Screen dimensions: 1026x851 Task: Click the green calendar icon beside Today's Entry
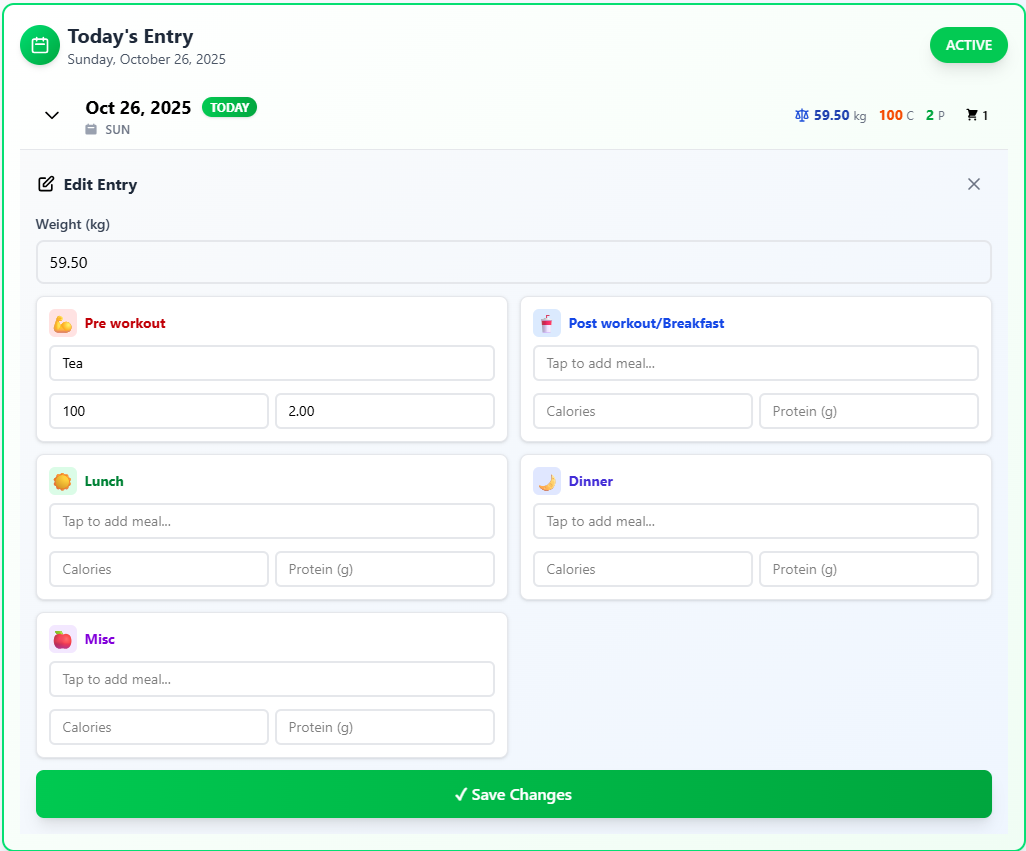(x=40, y=45)
